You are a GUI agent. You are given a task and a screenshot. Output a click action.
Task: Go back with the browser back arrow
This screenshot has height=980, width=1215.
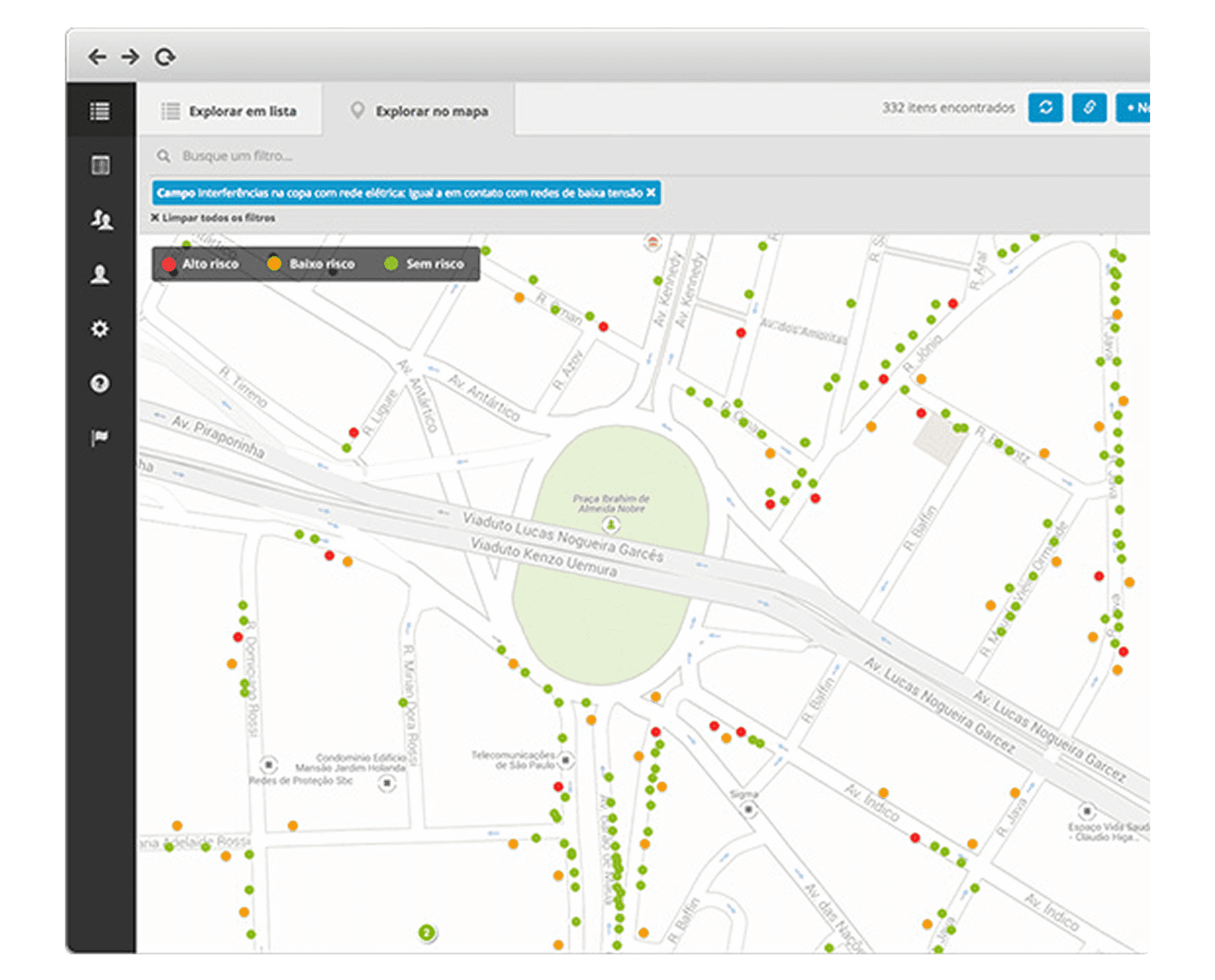coord(97,56)
